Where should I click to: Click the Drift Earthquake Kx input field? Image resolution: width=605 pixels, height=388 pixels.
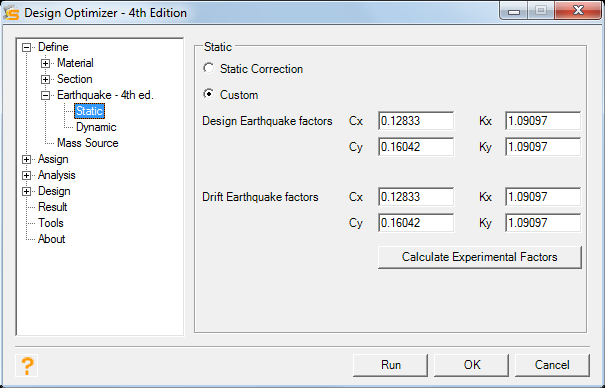[543, 197]
